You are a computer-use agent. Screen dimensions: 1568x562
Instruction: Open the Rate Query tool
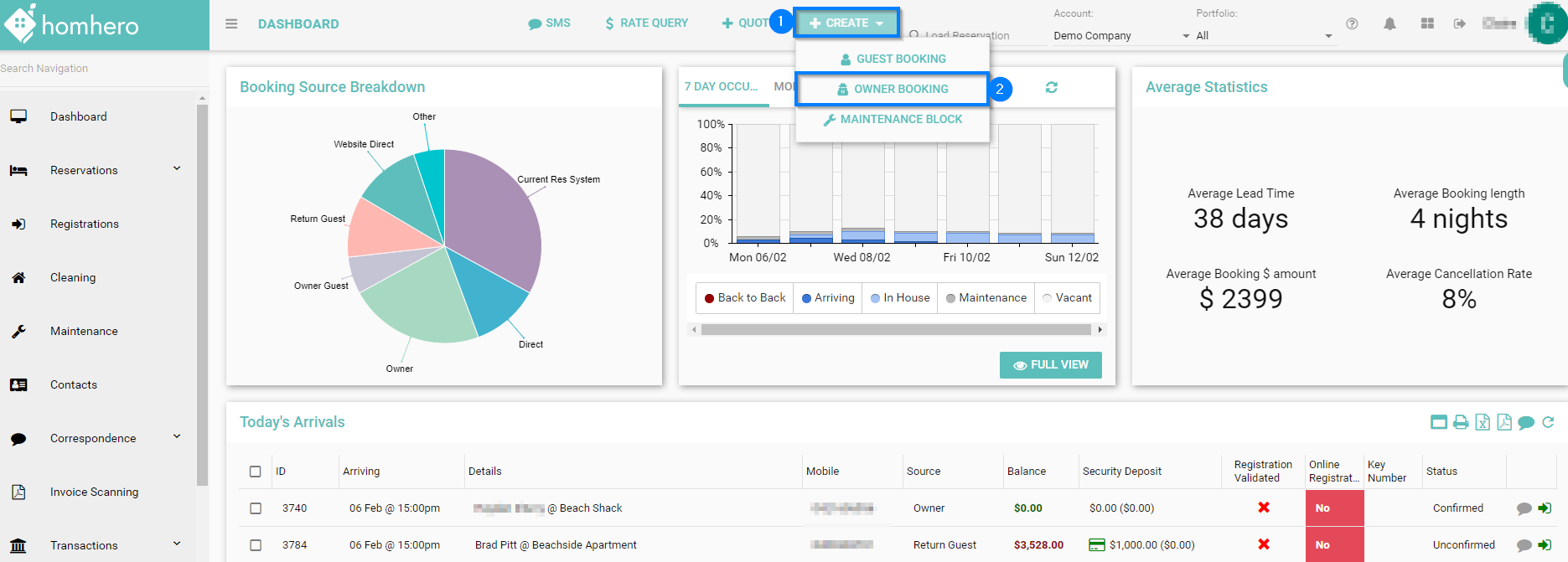click(646, 23)
